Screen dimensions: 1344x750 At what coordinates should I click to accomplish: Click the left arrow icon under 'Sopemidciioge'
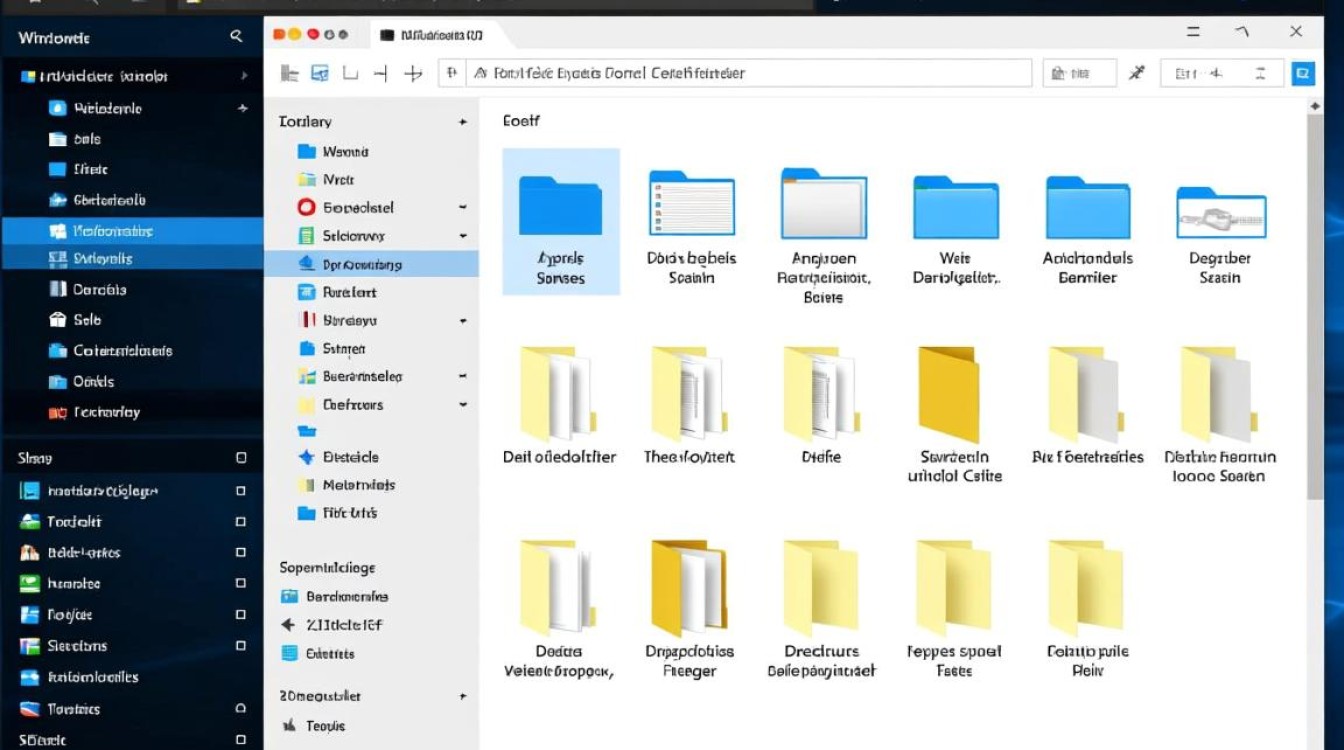tap(289, 625)
